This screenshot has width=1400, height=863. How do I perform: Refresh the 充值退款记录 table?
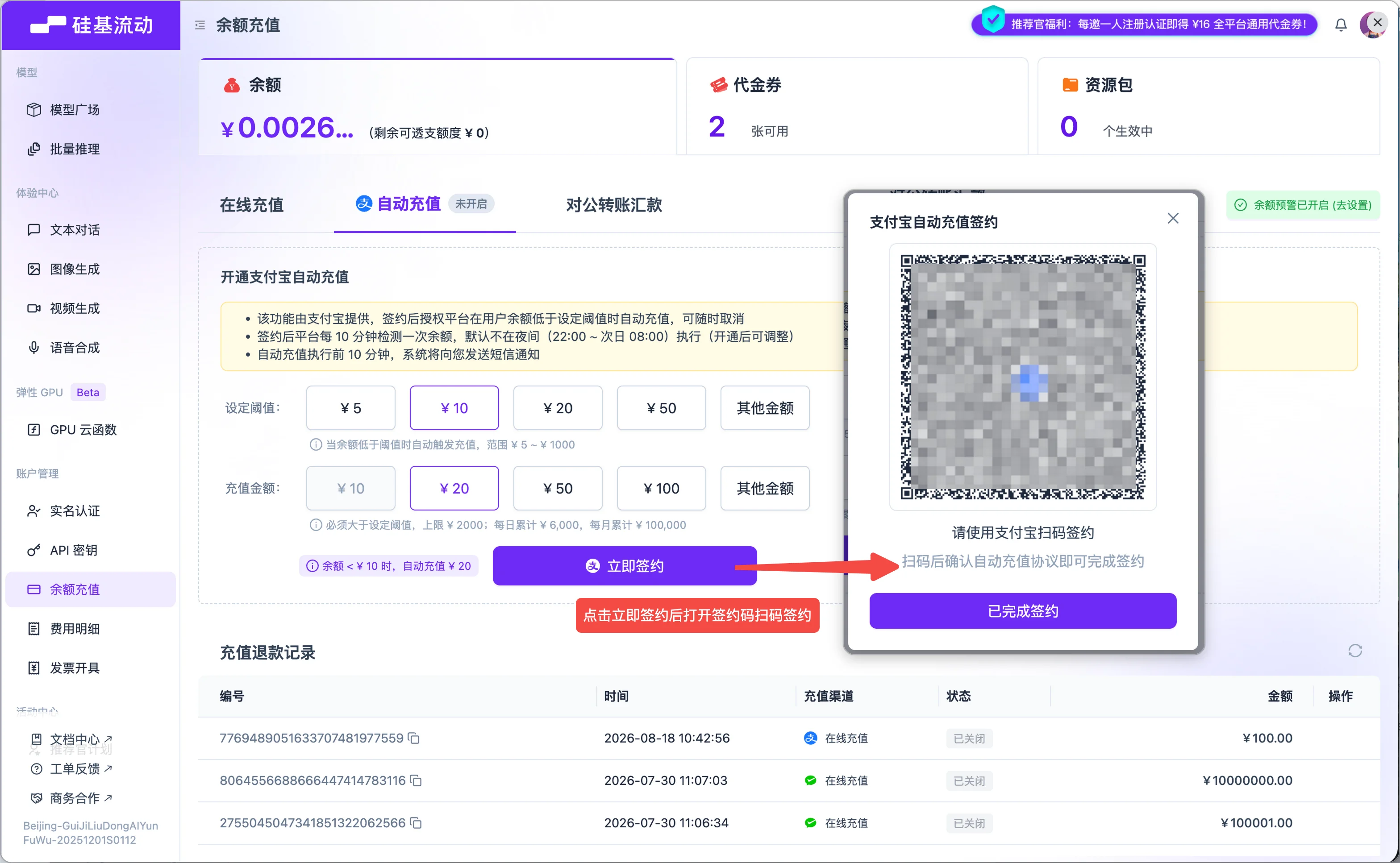pos(1355,651)
